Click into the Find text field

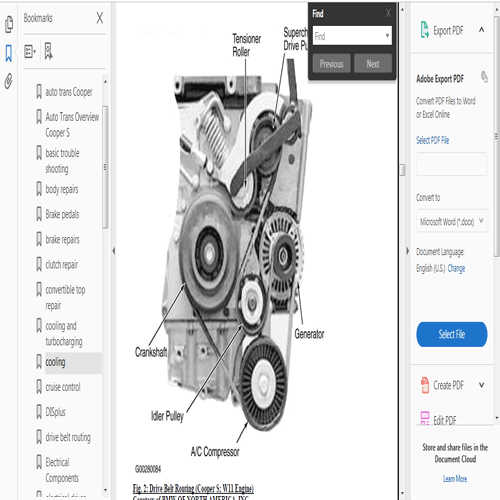click(348, 36)
